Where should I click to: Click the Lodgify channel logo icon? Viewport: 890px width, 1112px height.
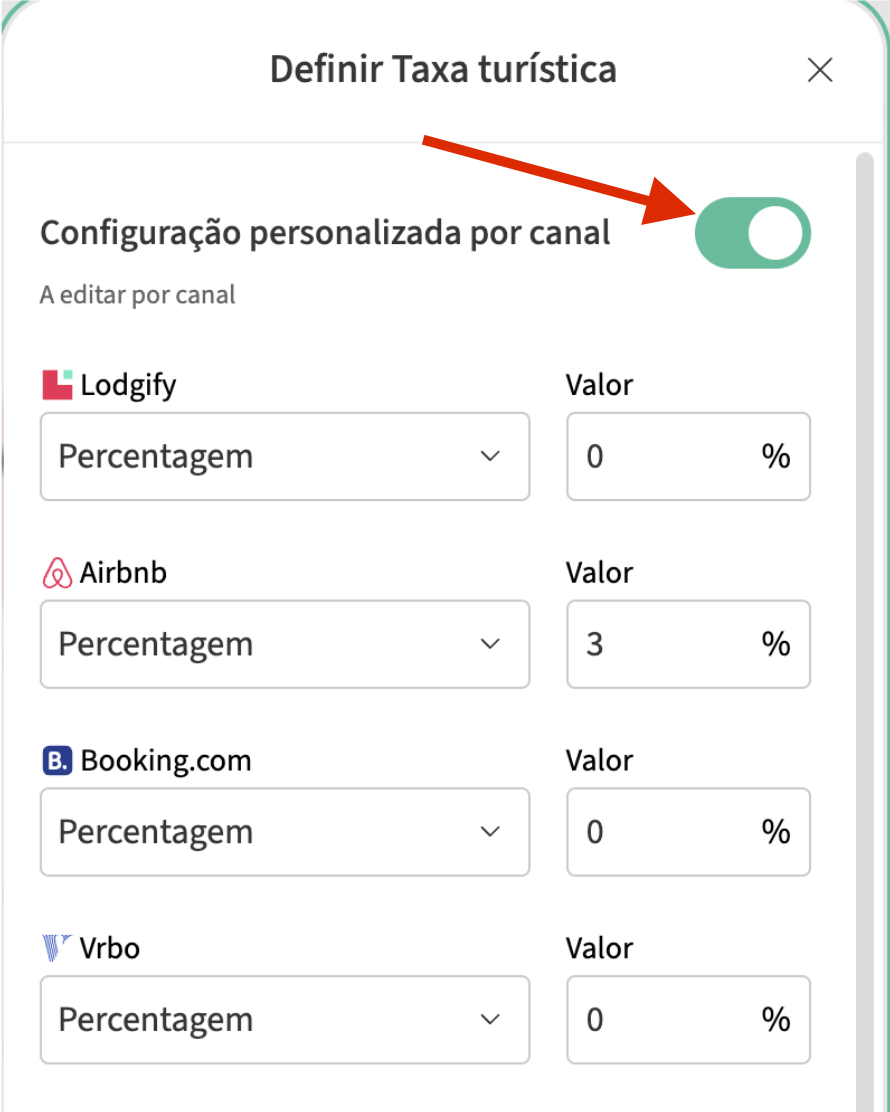click(58, 385)
